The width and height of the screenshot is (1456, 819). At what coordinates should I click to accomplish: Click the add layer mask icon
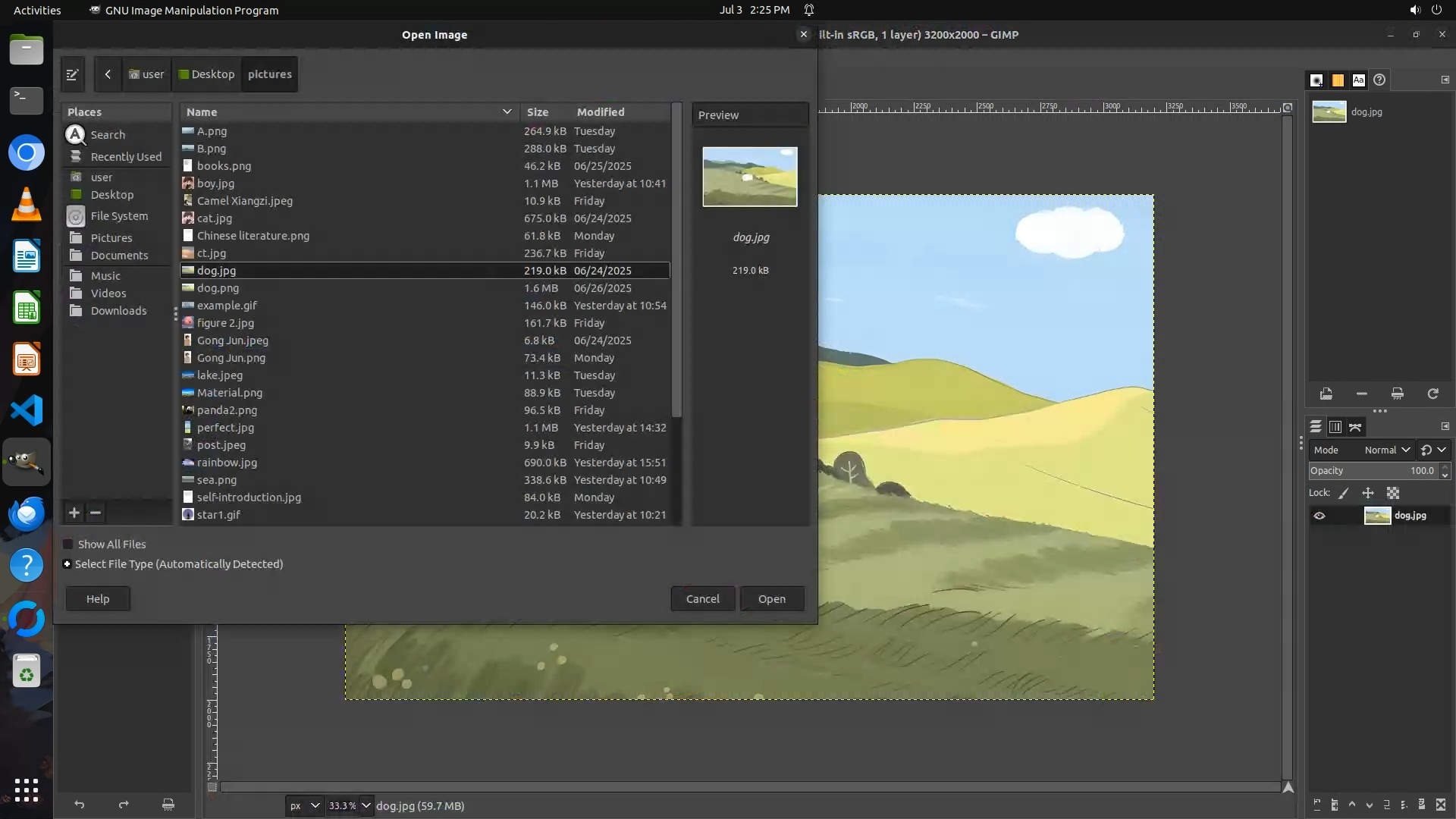click(1422, 805)
